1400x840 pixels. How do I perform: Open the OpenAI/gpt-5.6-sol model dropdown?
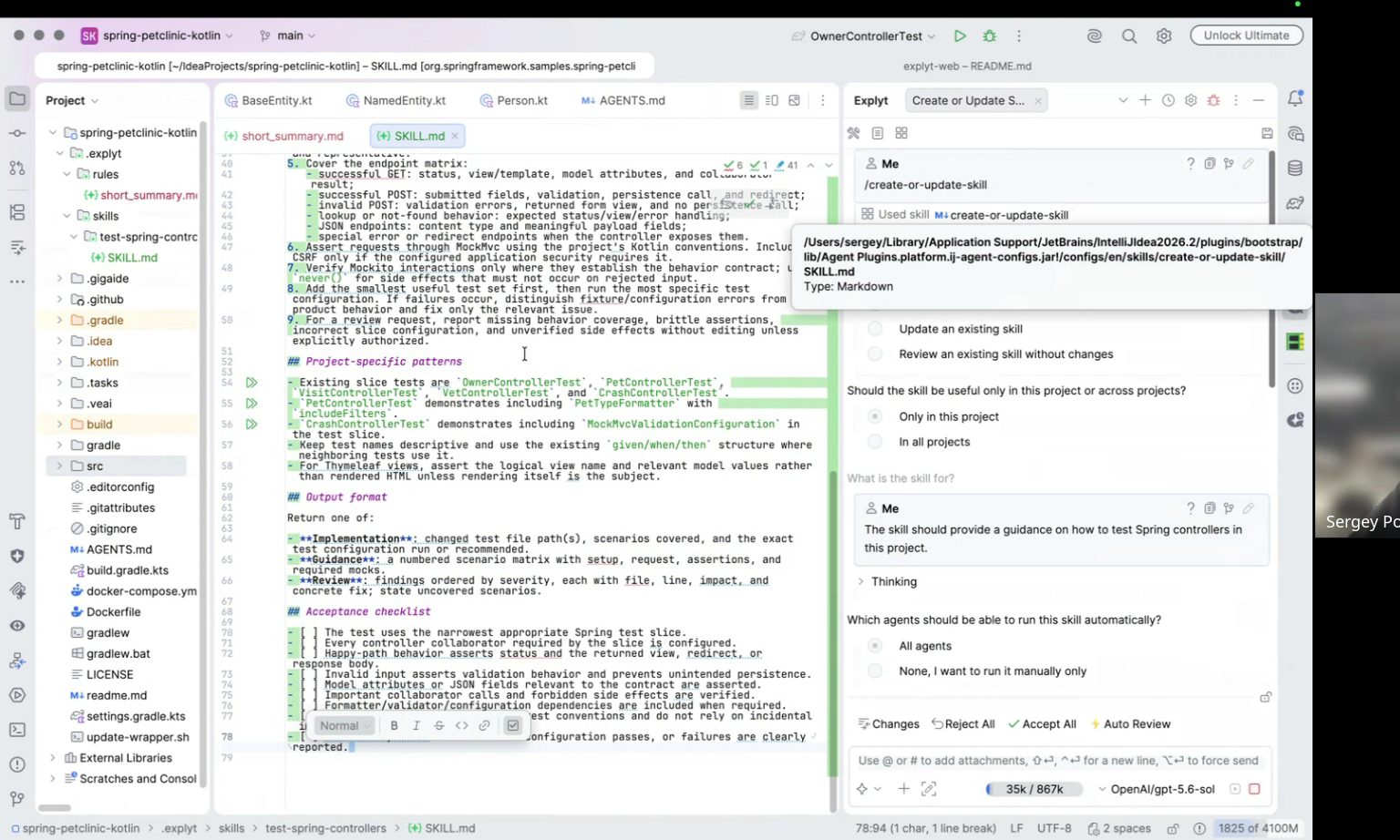[1156, 789]
